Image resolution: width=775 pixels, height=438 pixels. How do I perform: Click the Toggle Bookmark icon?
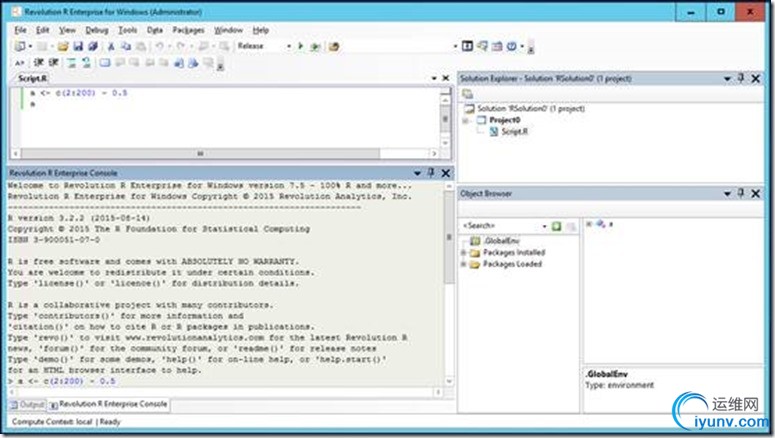[105, 63]
